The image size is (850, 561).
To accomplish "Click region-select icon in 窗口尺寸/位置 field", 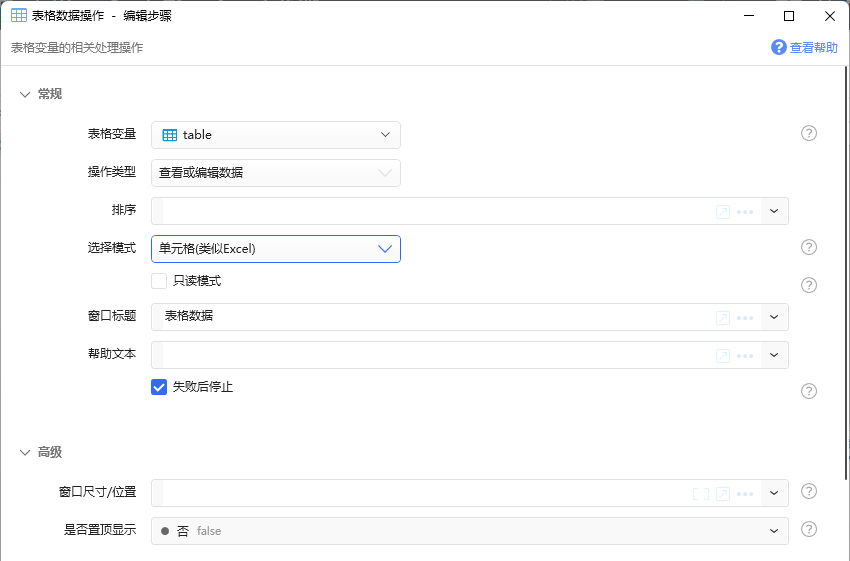I will [701, 494].
